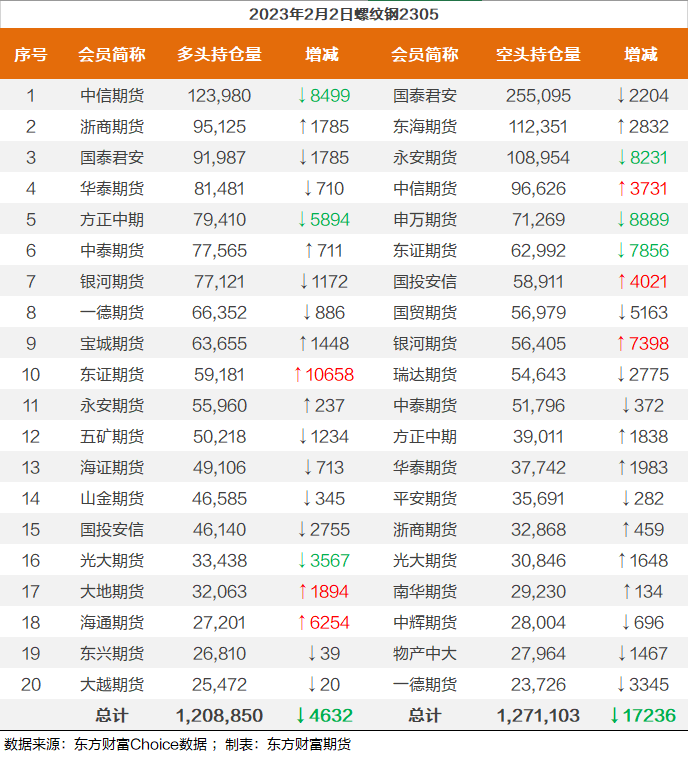Click the green down arrow beside 3567
Image resolution: width=688 pixels, height=759 pixels.
(302, 561)
